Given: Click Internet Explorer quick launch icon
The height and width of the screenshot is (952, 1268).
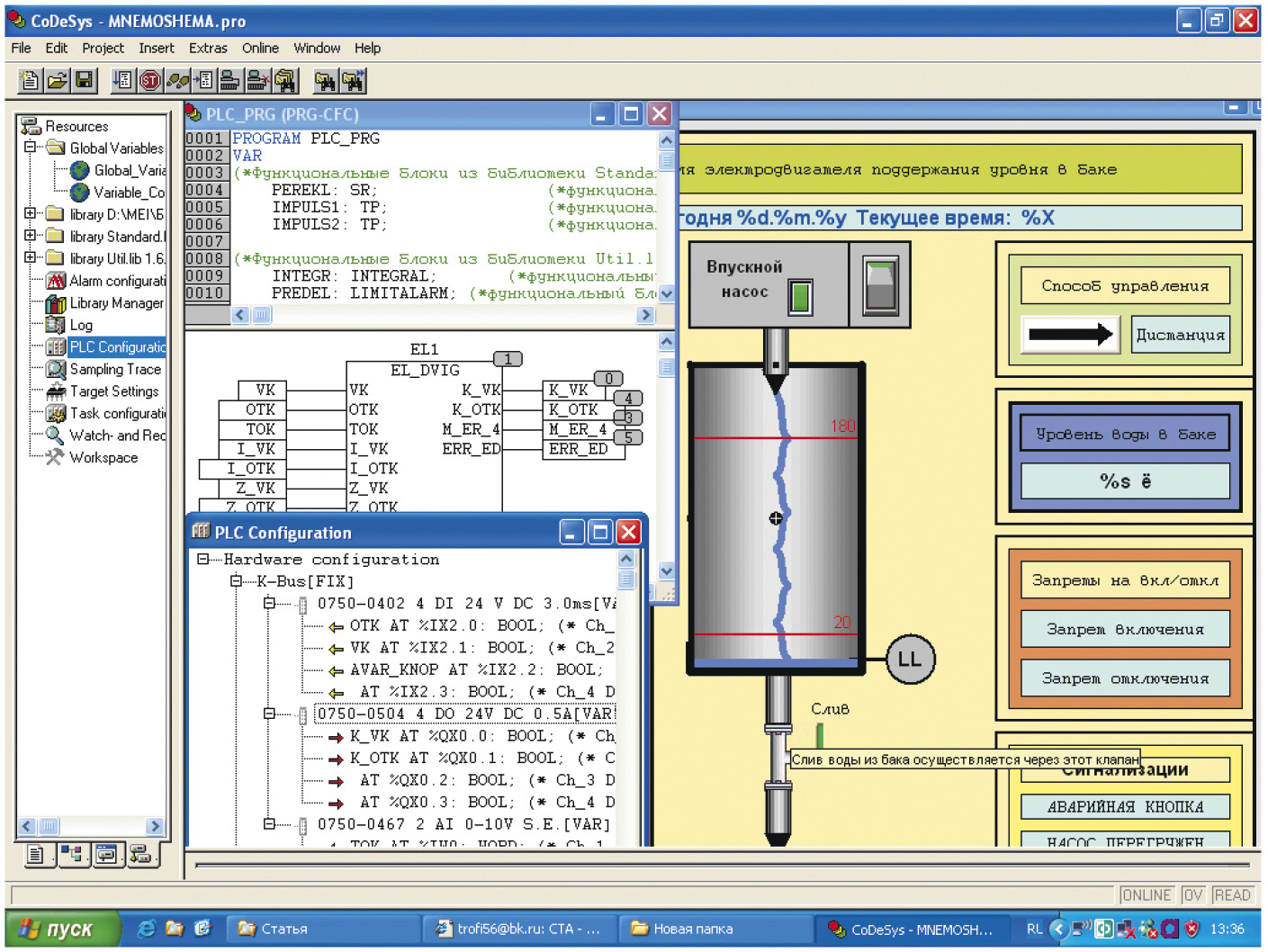Looking at the screenshot, I should click(147, 929).
